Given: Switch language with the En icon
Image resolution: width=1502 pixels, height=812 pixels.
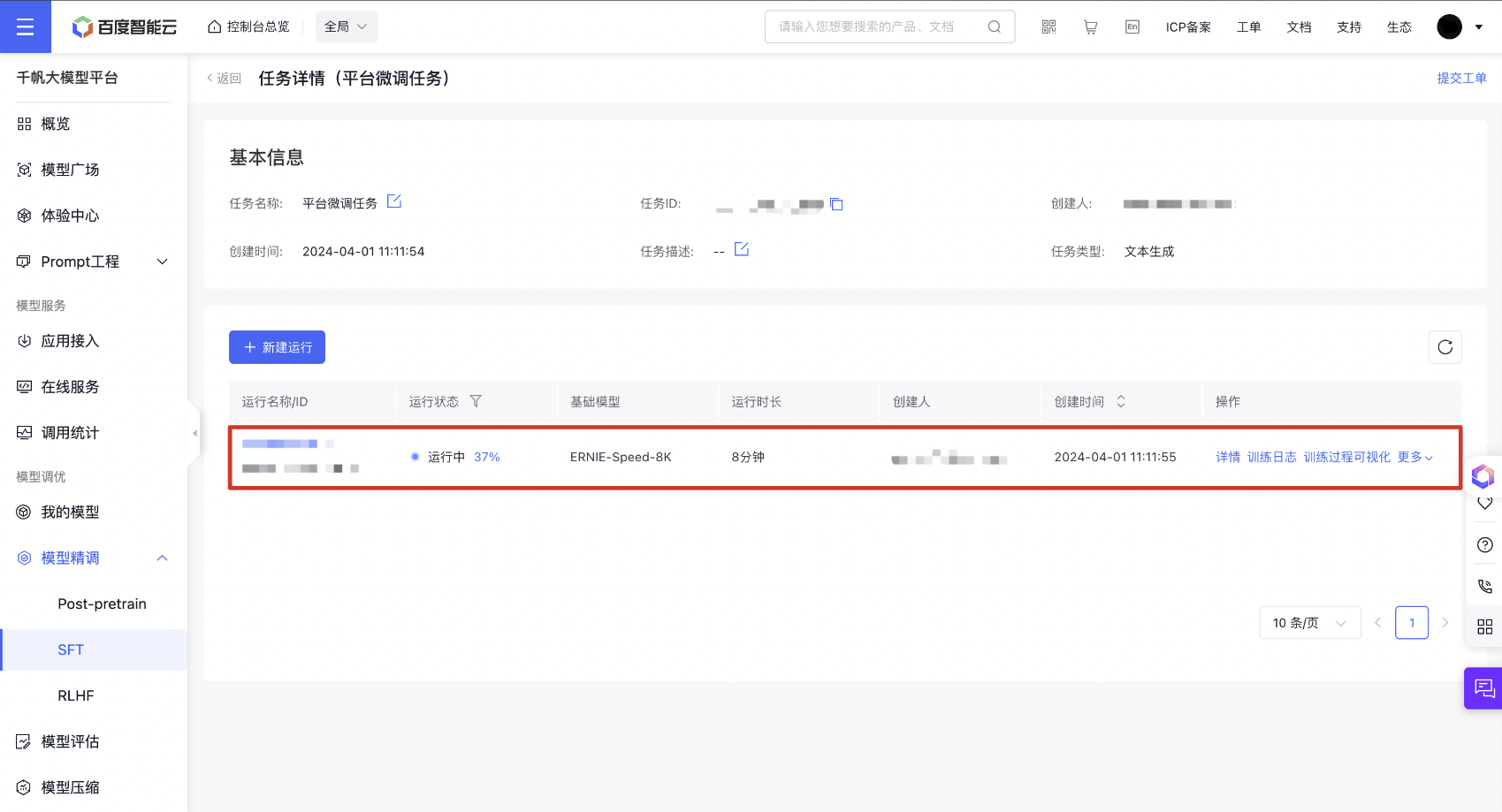Looking at the screenshot, I should tap(1132, 27).
